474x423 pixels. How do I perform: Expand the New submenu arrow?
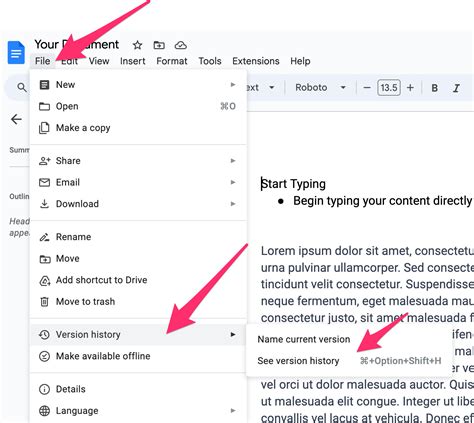click(x=233, y=85)
